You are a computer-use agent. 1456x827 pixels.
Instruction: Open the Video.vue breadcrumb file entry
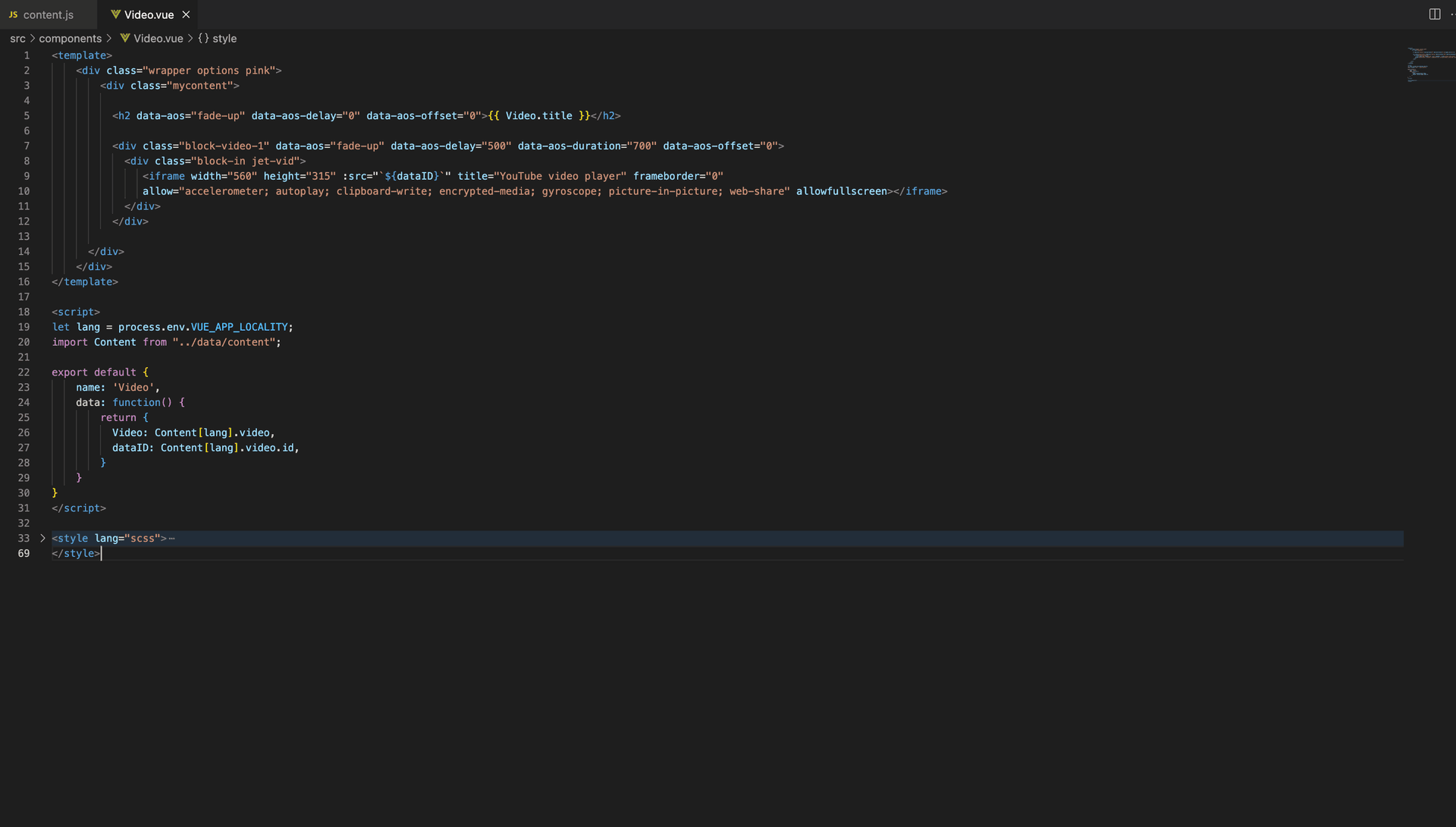tap(152, 39)
